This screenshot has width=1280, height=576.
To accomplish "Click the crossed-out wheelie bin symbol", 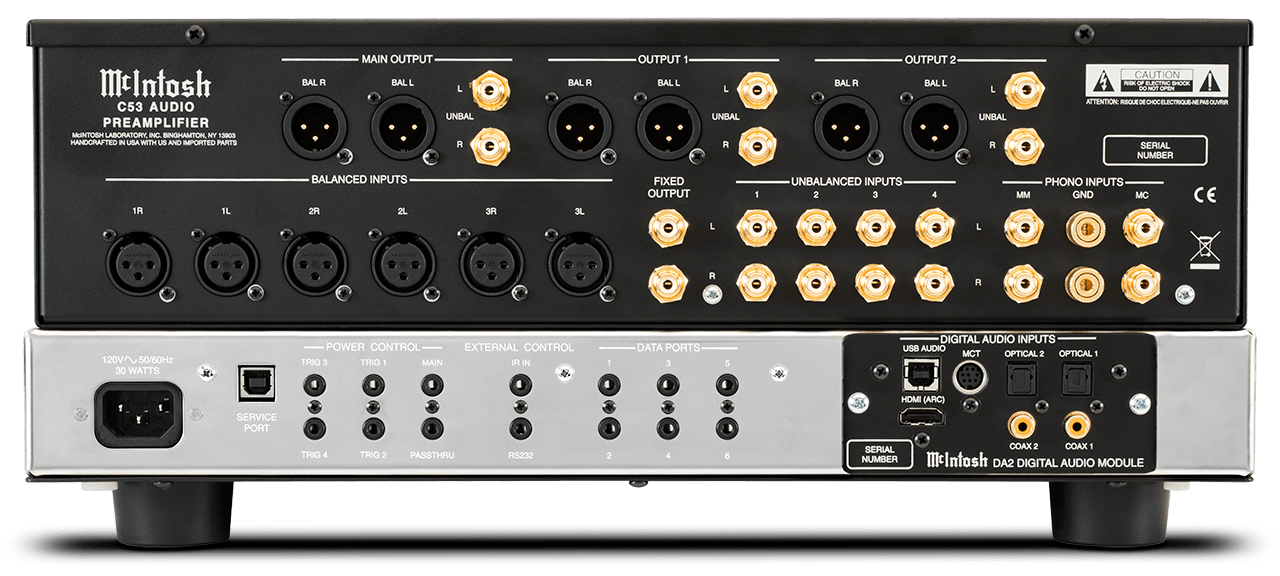I will pyautogui.click(x=1204, y=248).
